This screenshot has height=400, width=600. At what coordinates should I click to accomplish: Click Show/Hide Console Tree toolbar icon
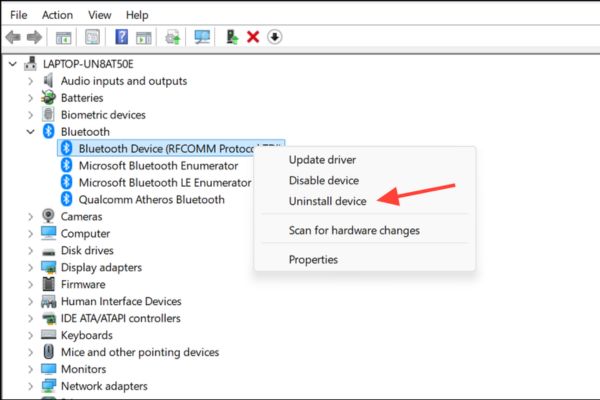coord(64,37)
